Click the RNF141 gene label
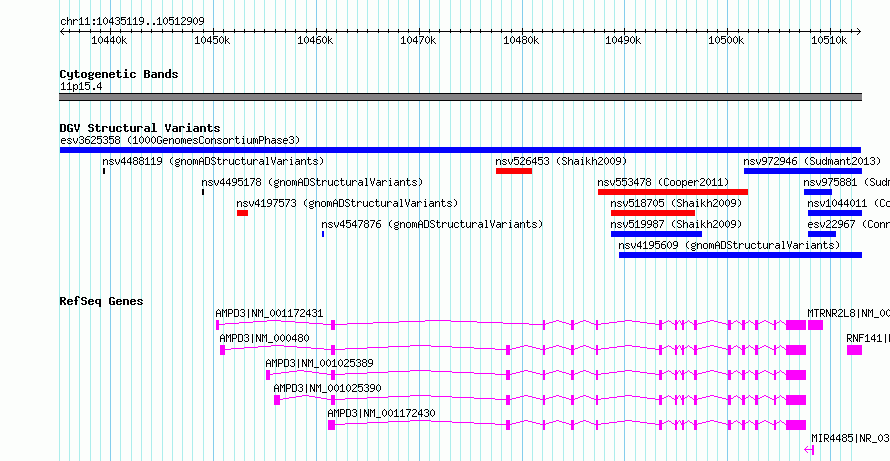890x461 pixels. [868, 338]
